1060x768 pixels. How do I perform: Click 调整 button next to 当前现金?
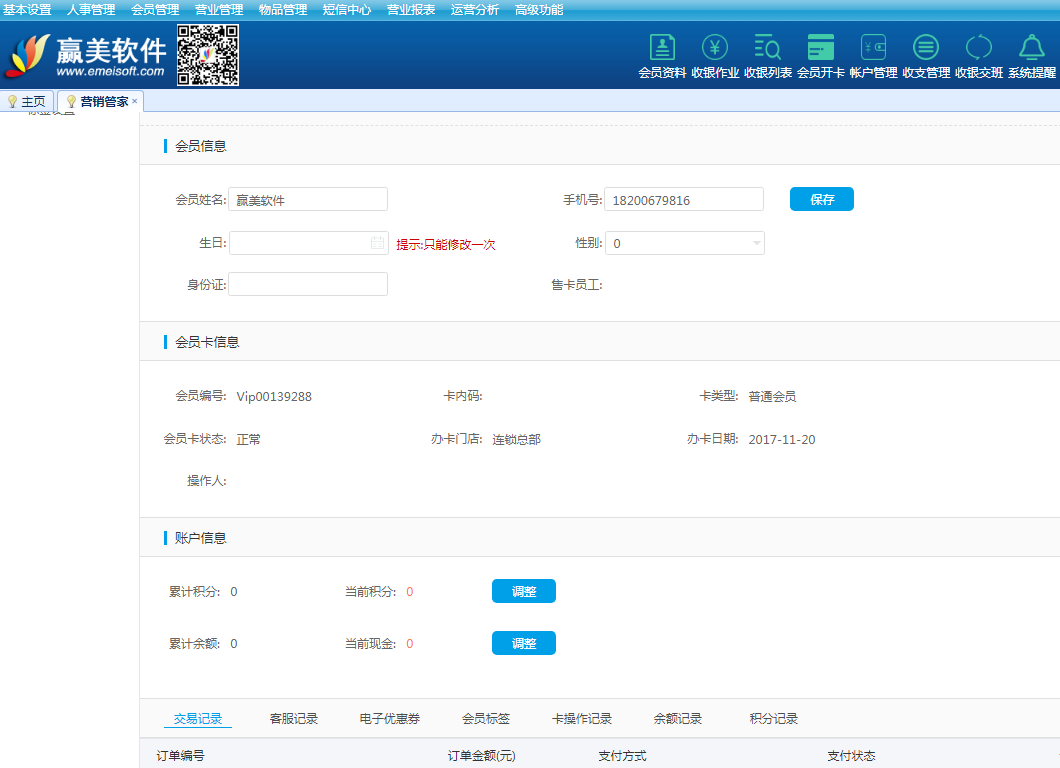(x=523, y=643)
